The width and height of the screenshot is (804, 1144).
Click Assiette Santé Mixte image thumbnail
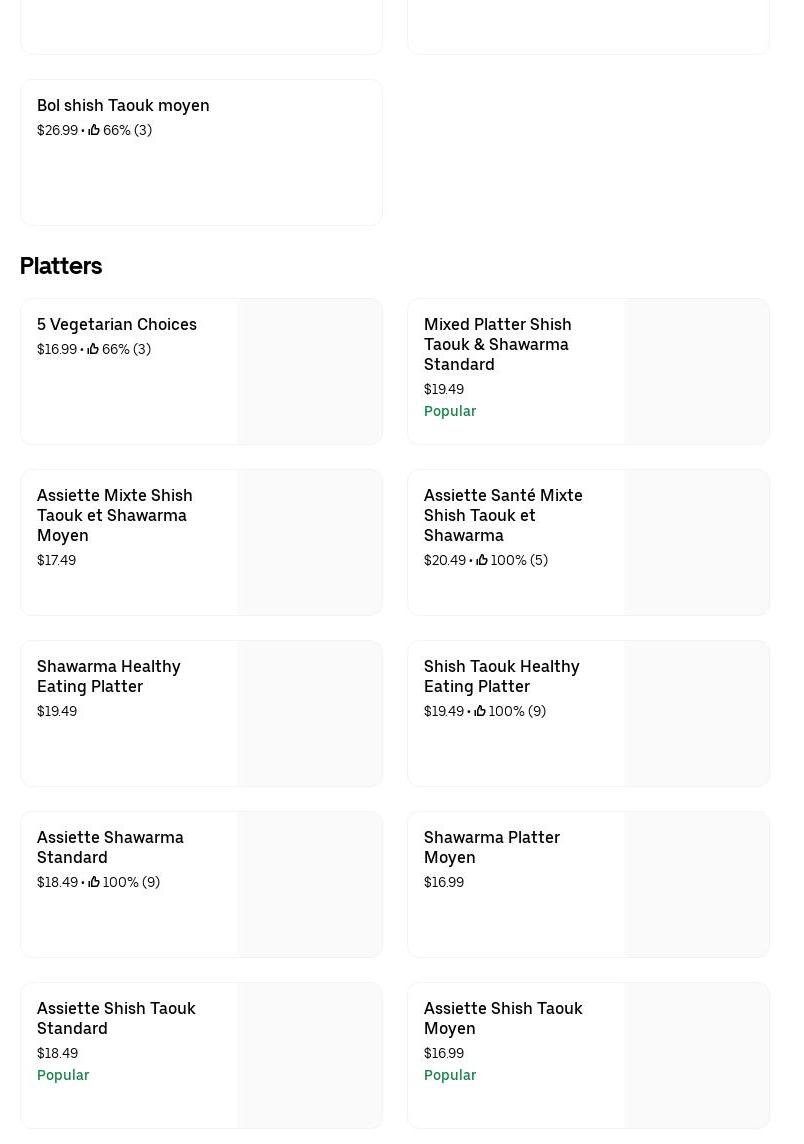pos(697,543)
